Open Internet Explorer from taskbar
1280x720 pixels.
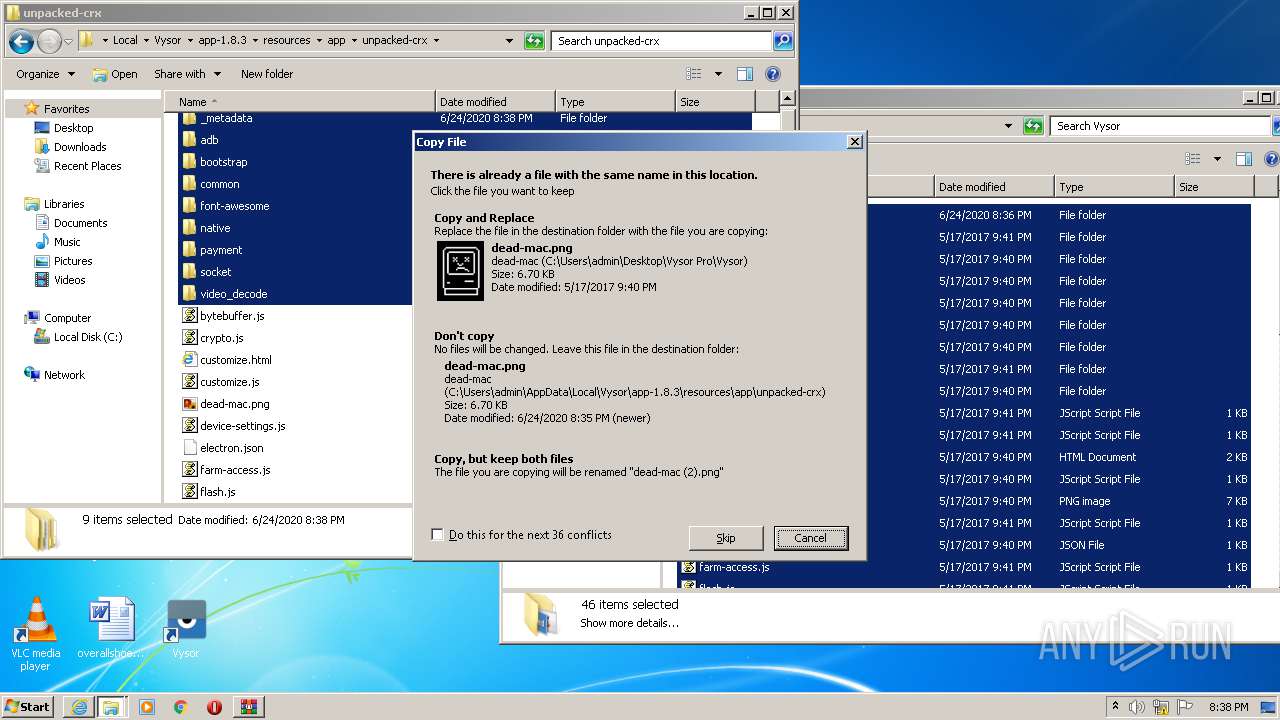pos(79,707)
